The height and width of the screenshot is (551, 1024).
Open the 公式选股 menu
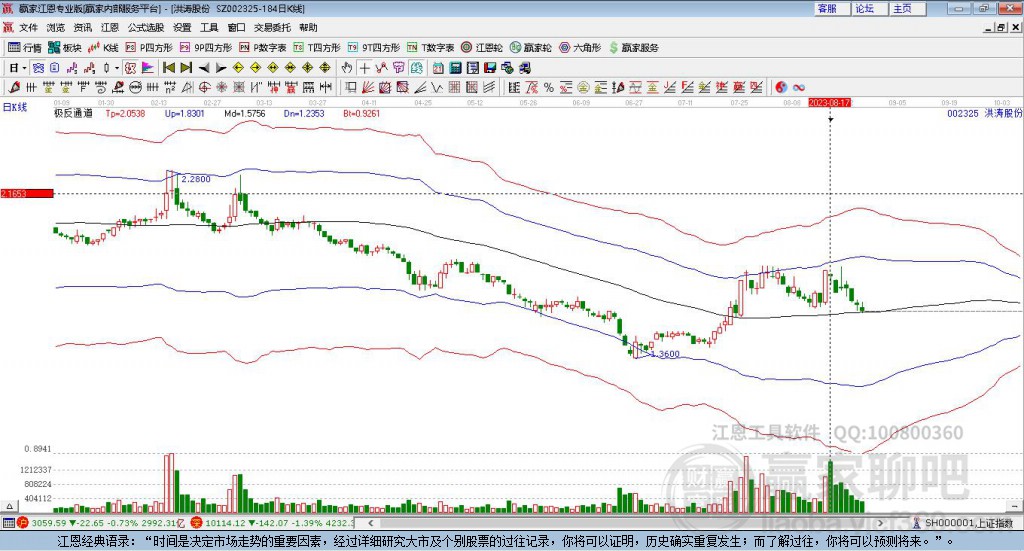(x=146, y=27)
